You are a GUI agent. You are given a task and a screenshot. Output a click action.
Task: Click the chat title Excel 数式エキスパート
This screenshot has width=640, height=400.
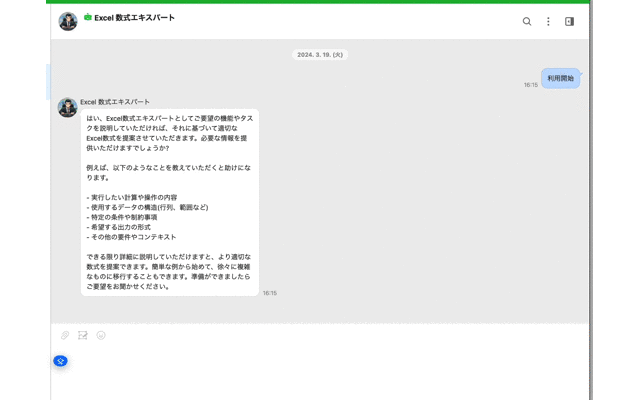point(135,18)
